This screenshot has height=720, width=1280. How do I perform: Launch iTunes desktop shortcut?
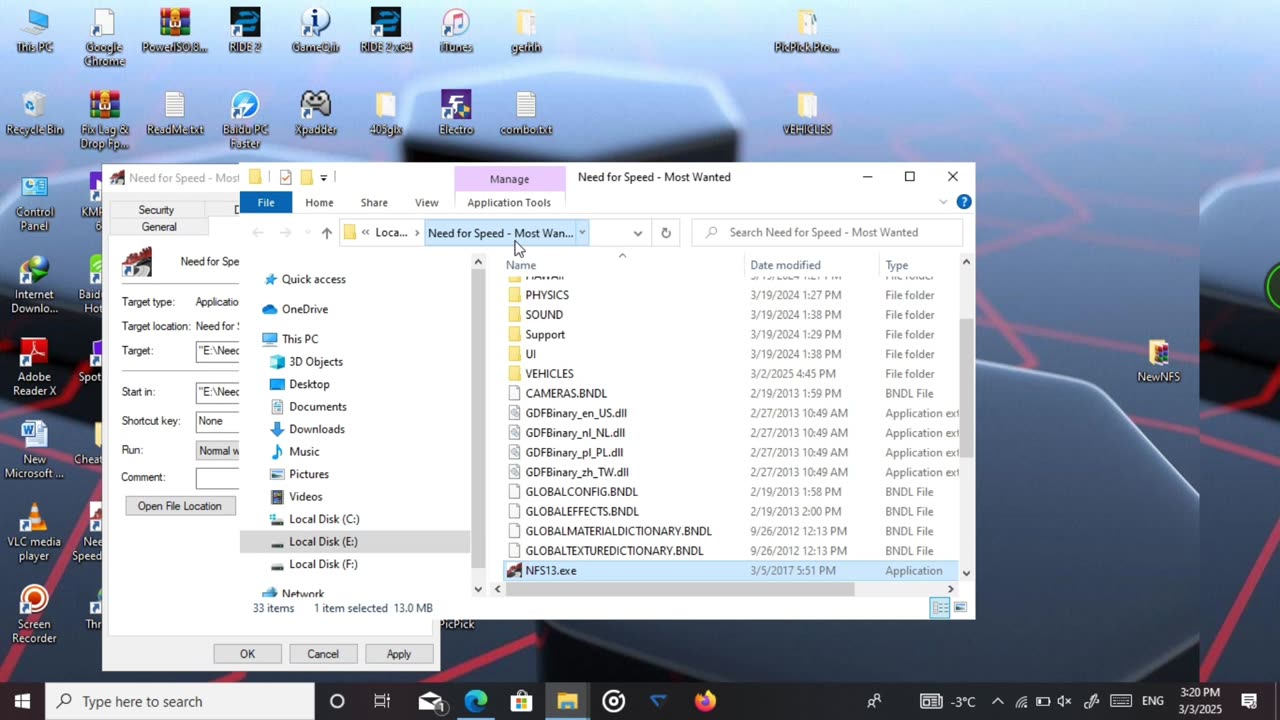coord(456,31)
